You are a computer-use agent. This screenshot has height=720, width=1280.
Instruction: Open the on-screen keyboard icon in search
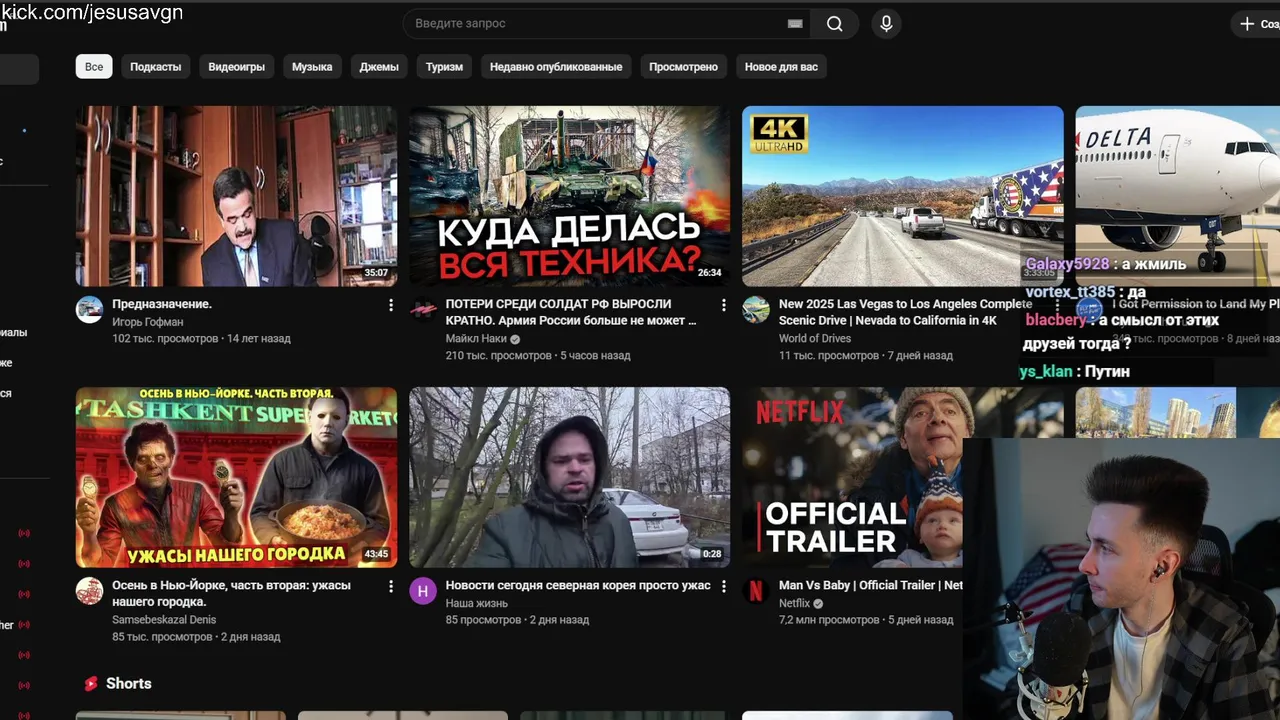795,24
